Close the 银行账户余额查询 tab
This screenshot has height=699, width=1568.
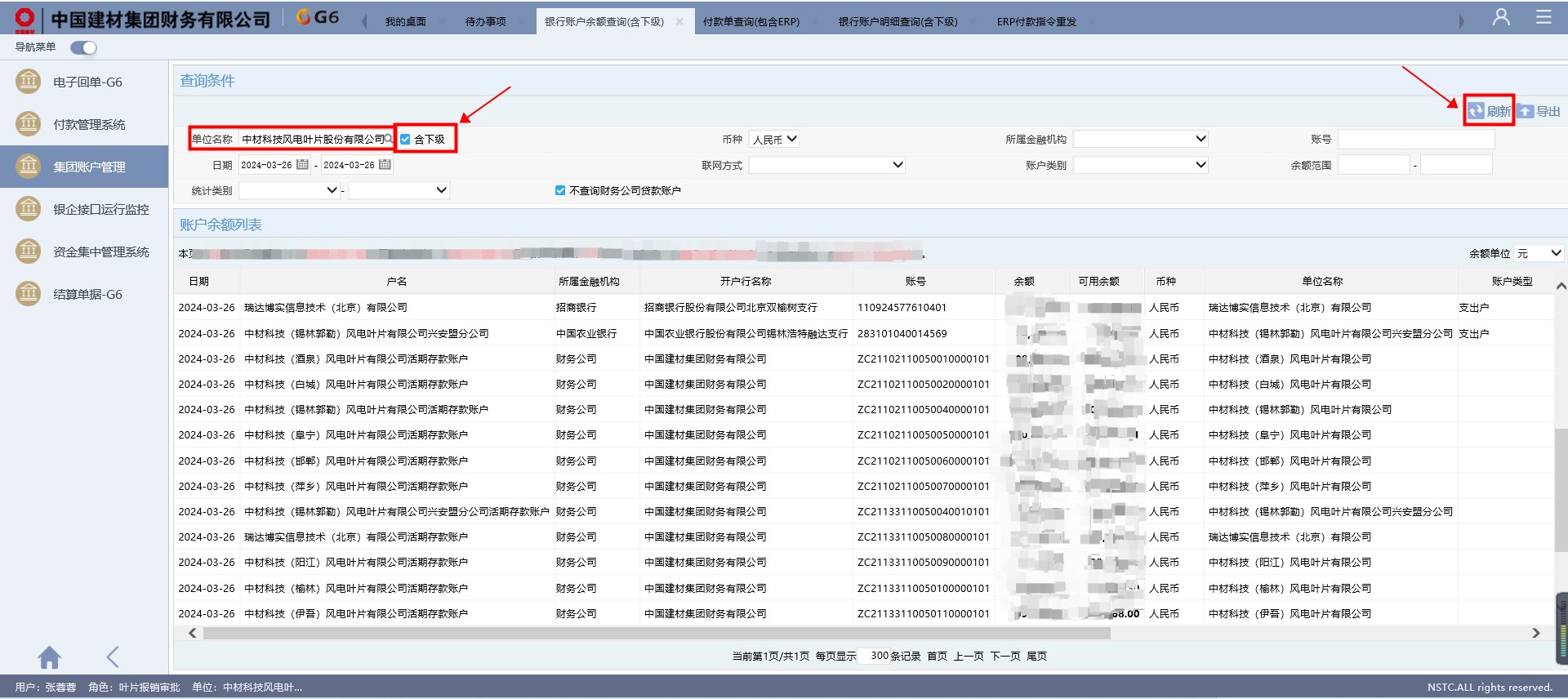(x=679, y=22)
